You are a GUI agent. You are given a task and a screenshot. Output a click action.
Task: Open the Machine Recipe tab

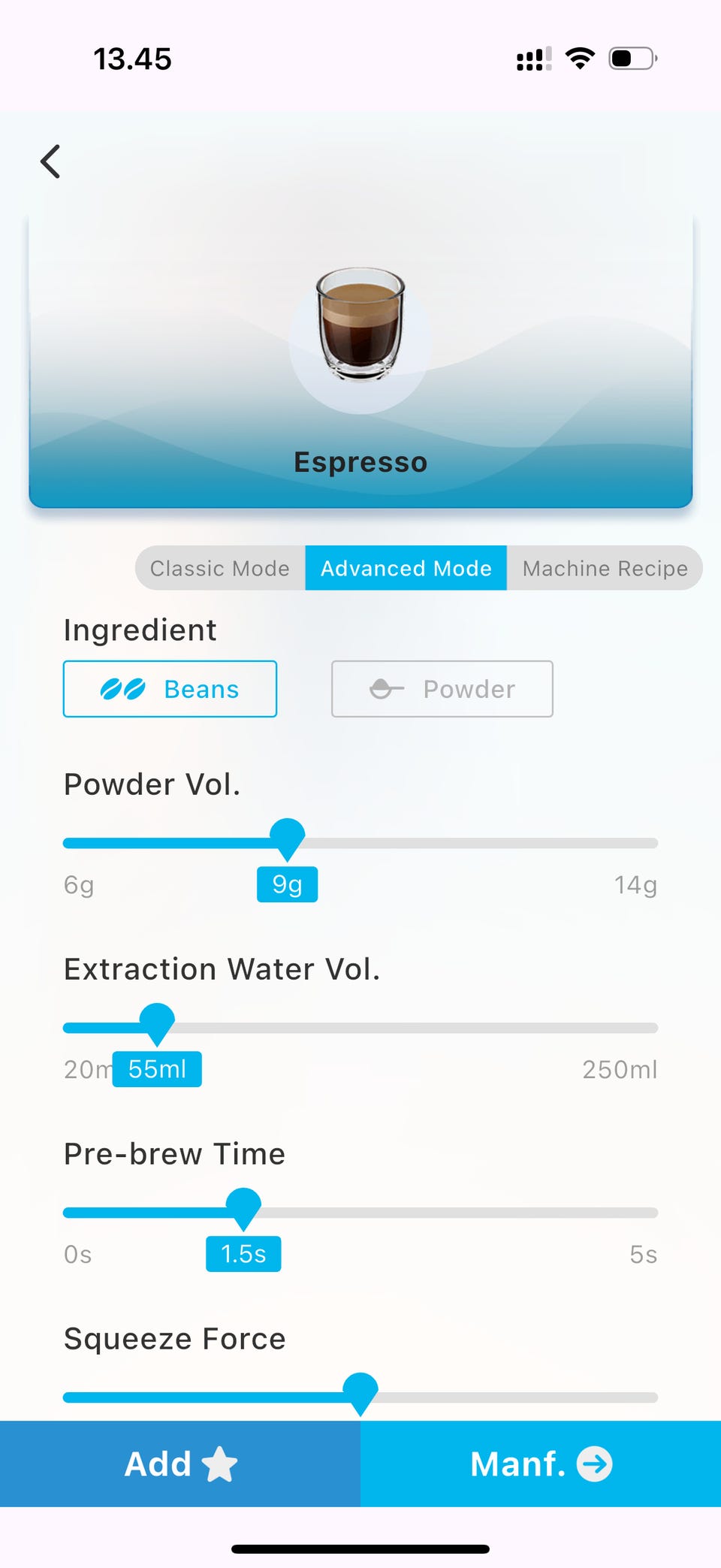[605, 568]
